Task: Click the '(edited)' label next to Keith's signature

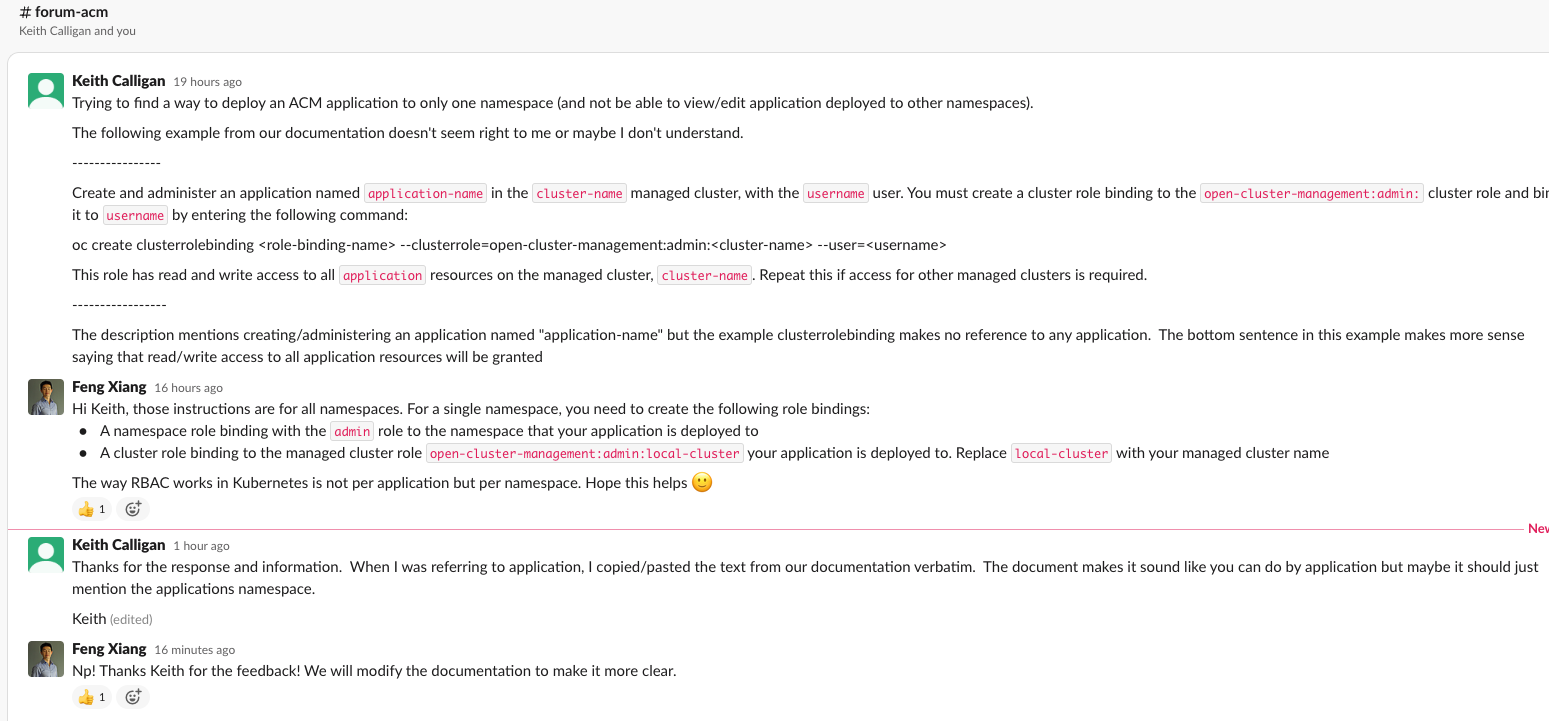Action: coord(131,620)
